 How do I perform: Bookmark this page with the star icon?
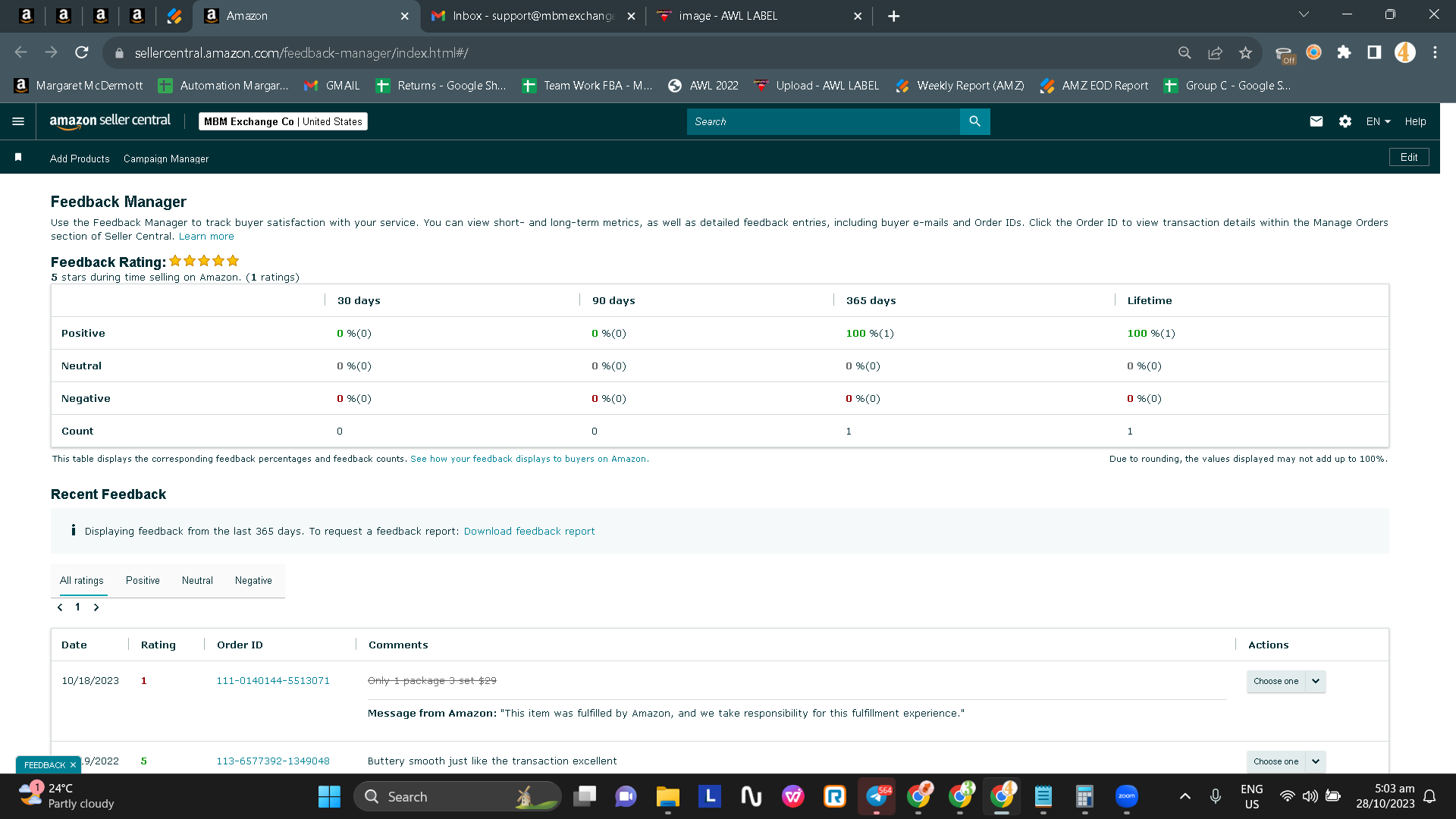[x=1245, y=52]
